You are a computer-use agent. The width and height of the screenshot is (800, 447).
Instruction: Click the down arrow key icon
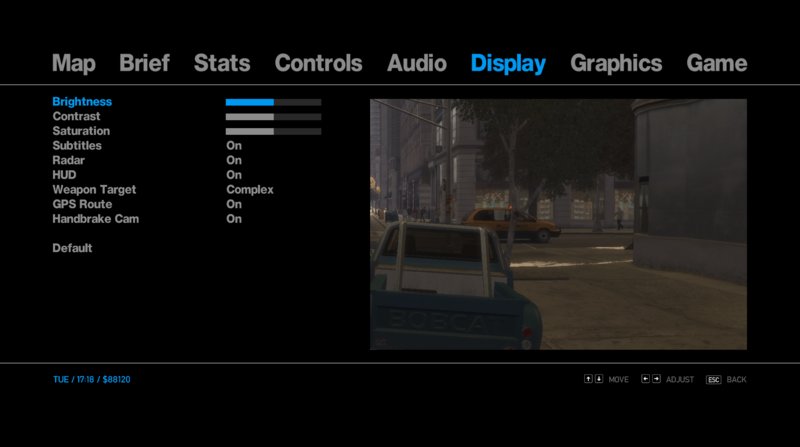point(599,379)
